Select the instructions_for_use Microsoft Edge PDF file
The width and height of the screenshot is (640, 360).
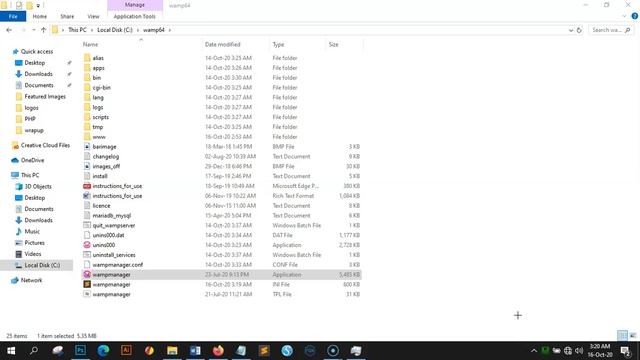pyautogui.click(x=117, y=186)
